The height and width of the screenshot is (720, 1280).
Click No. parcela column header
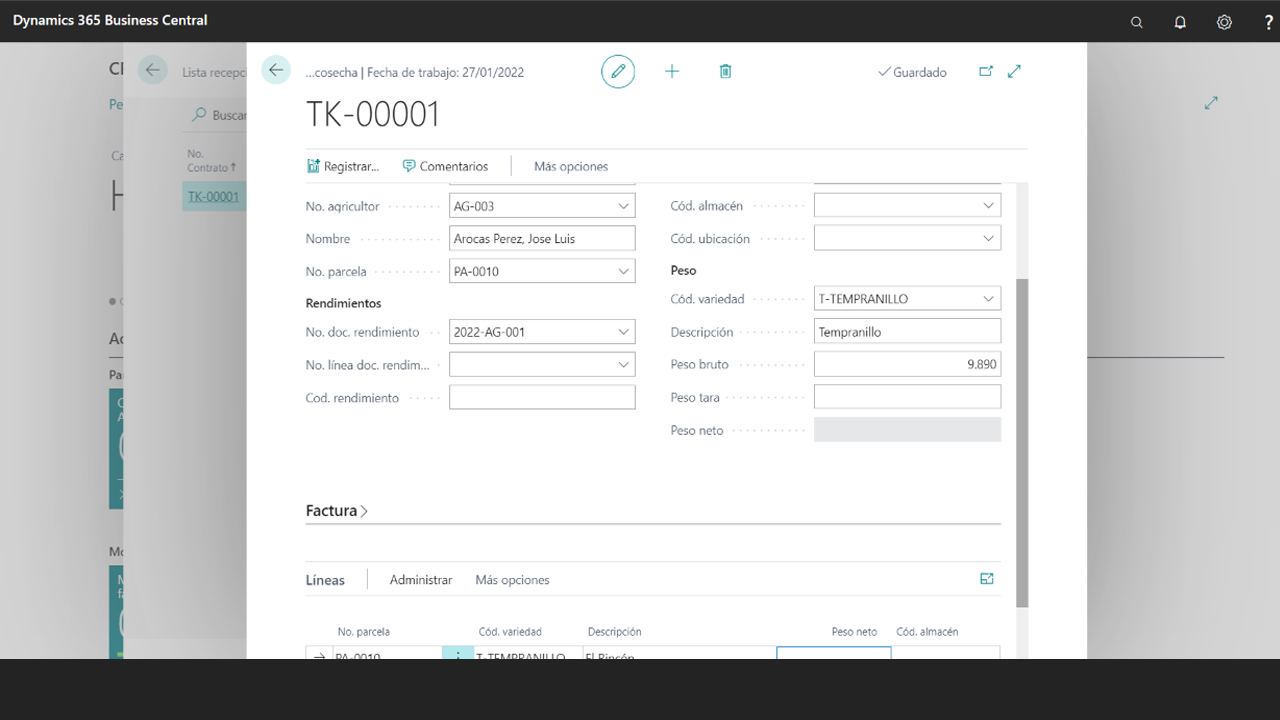(x=364, y=632)
